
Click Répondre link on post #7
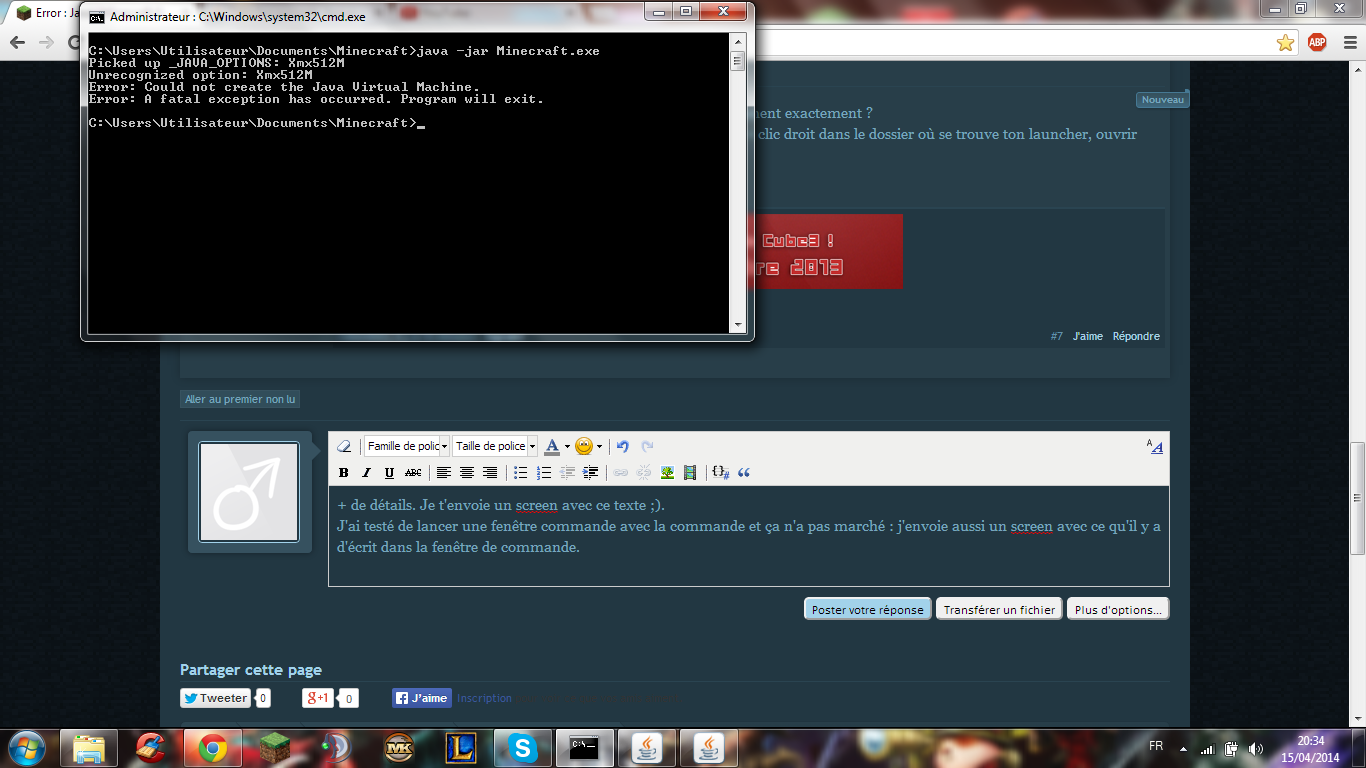tap(1136, 336)
